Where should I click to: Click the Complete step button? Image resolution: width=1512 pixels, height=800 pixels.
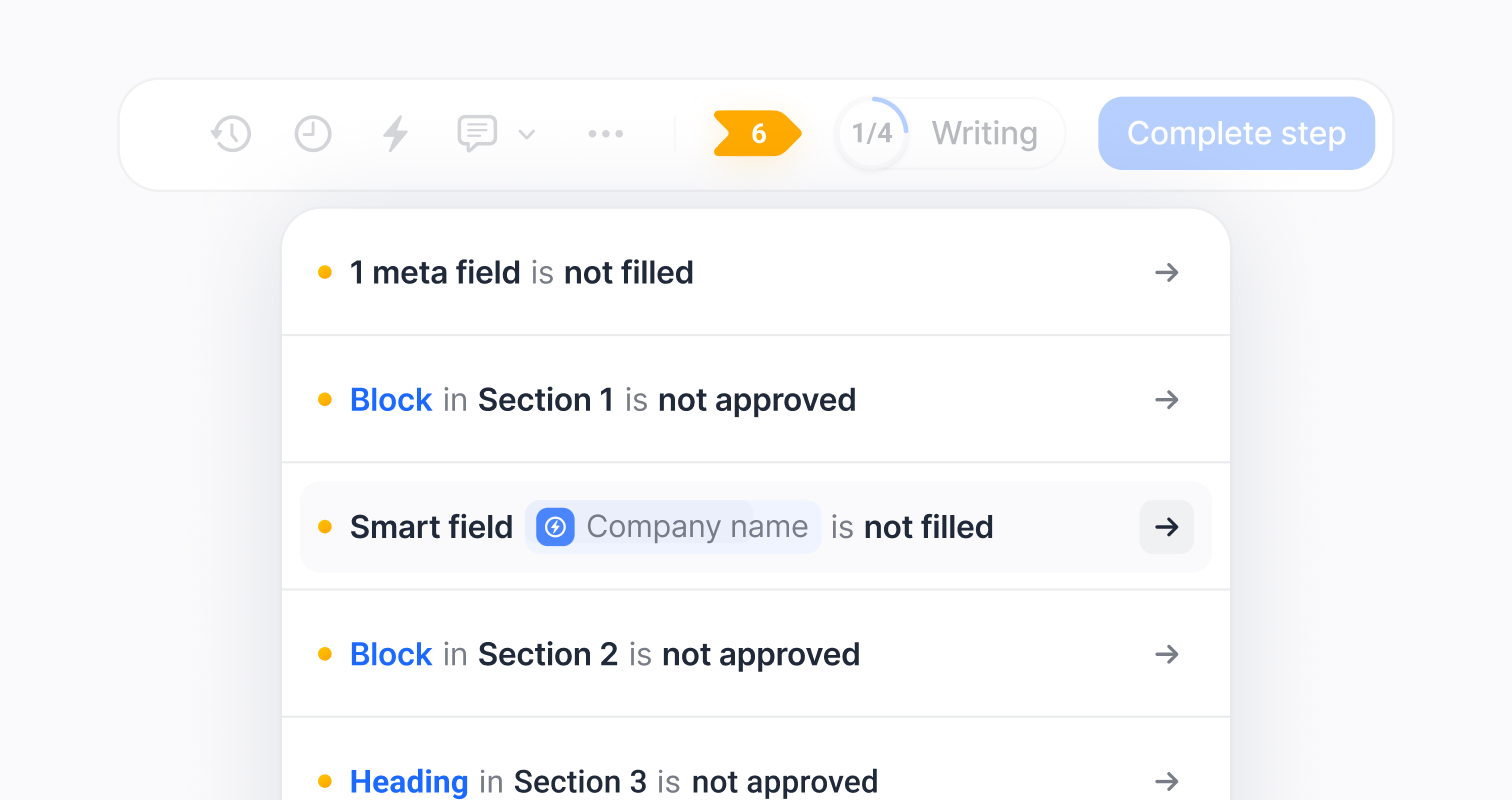coord(1237,134)
